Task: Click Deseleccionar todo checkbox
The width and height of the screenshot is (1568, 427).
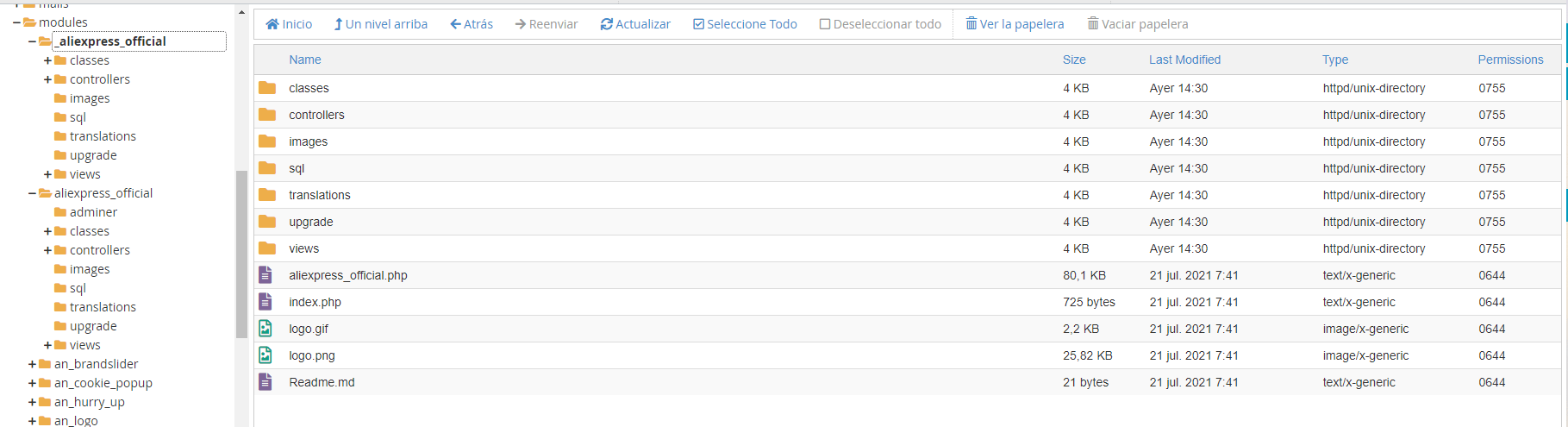Action: (x=825, y=24)
